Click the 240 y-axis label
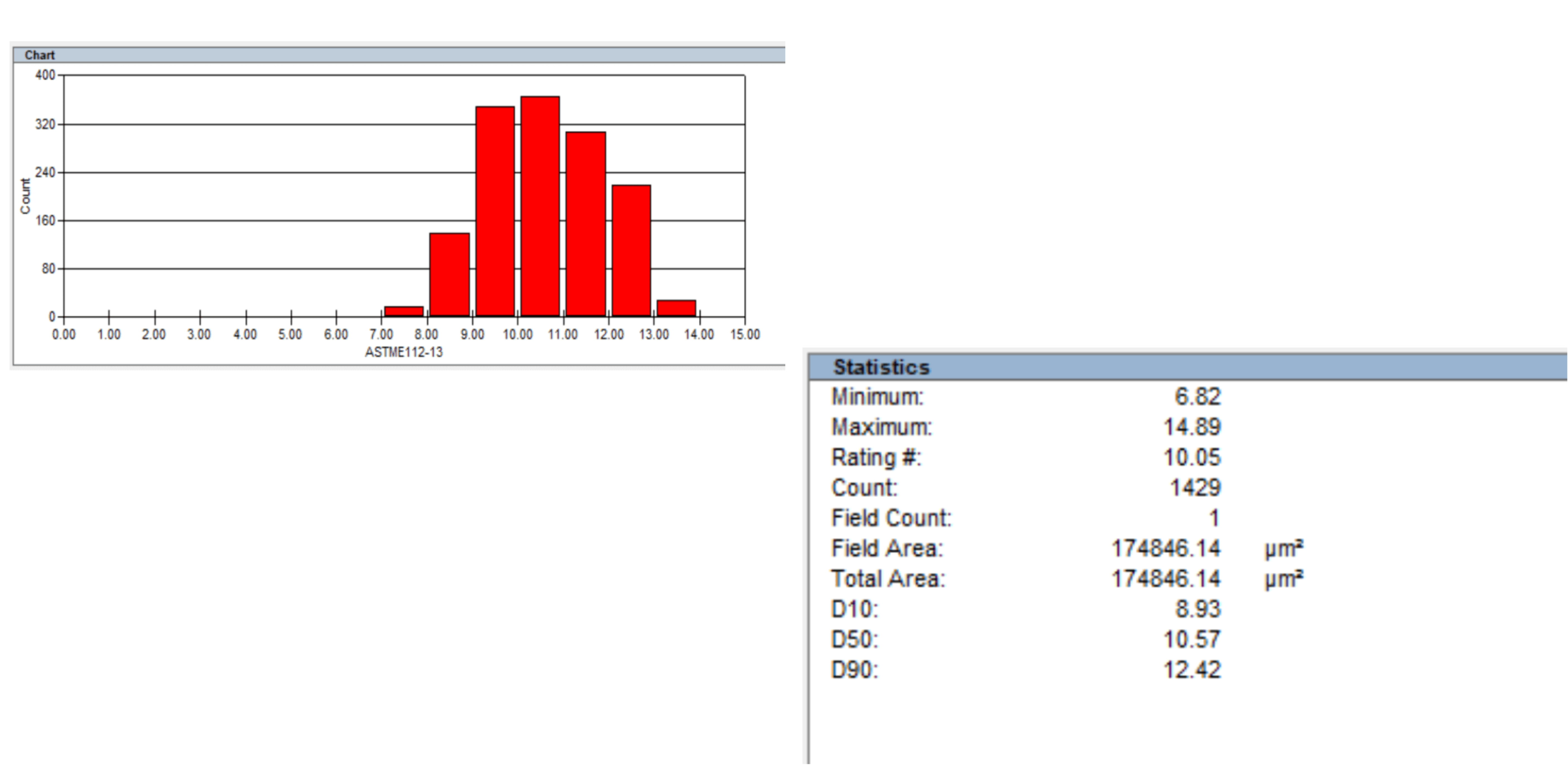The height and width of the screenshot is (784, 1568). click(45, 172)
